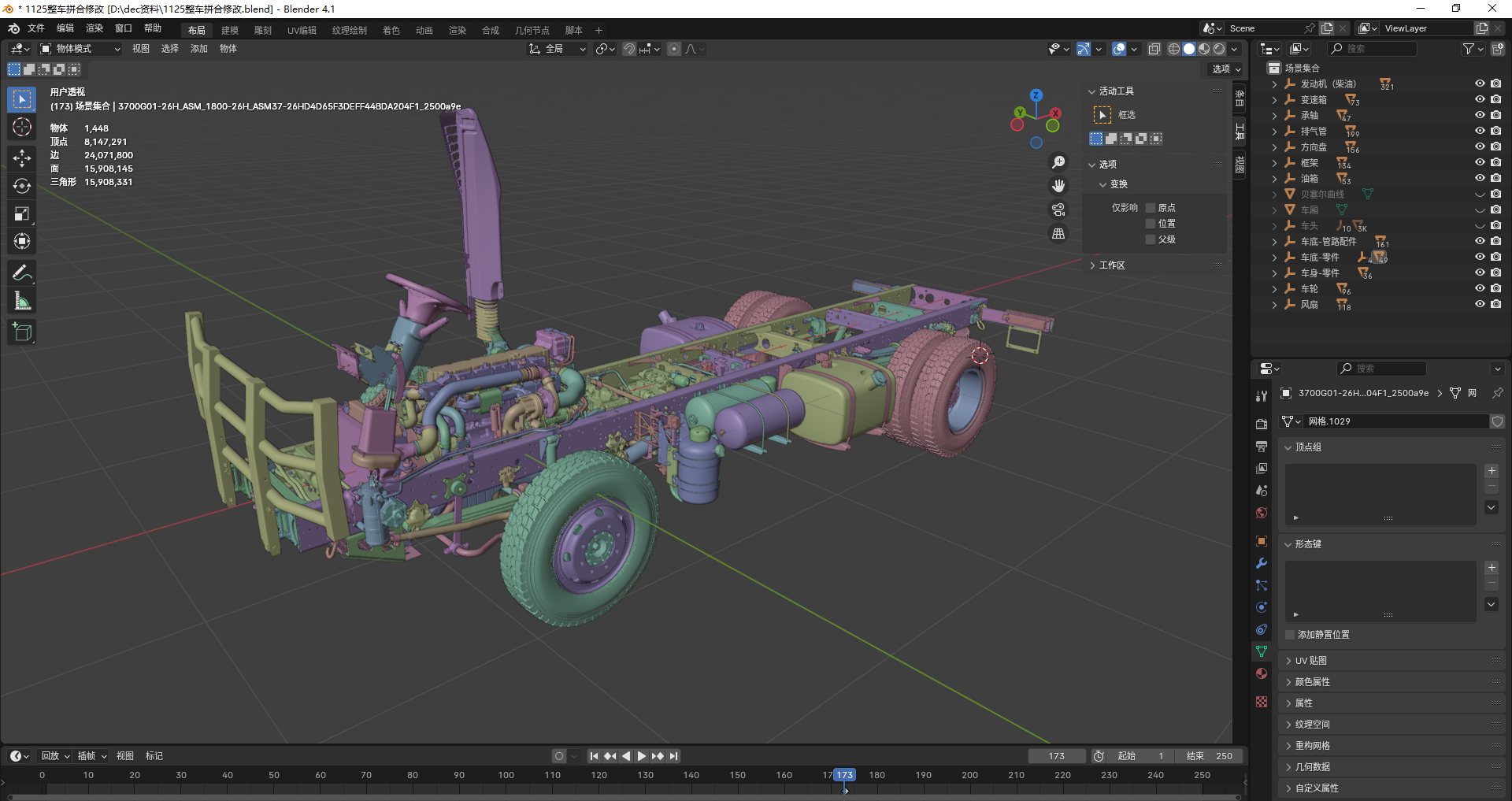Open the 文件 menu

36,28
